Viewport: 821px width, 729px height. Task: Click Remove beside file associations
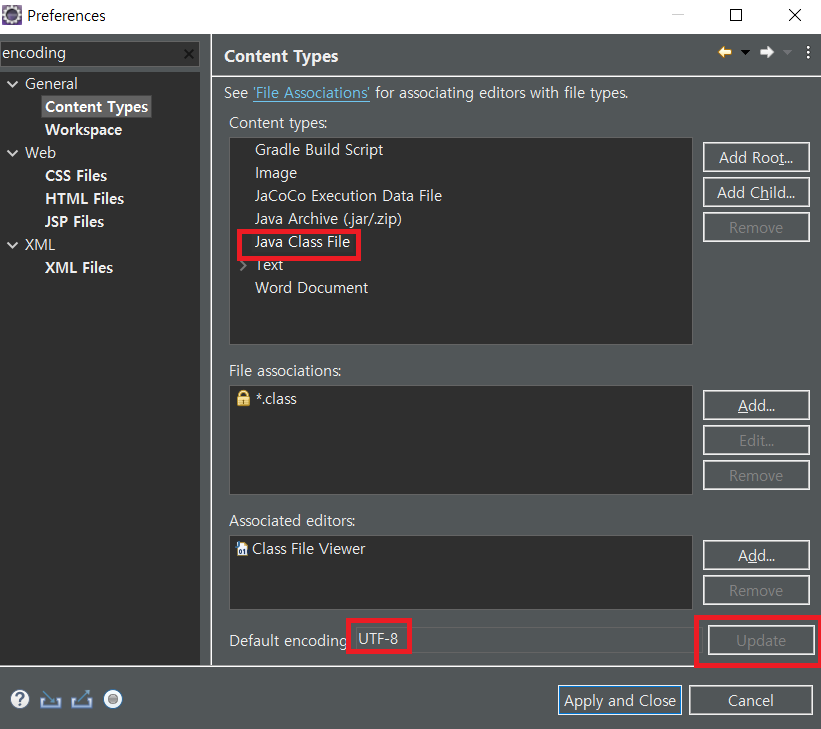pyautogui.click(x=756, y=476)
